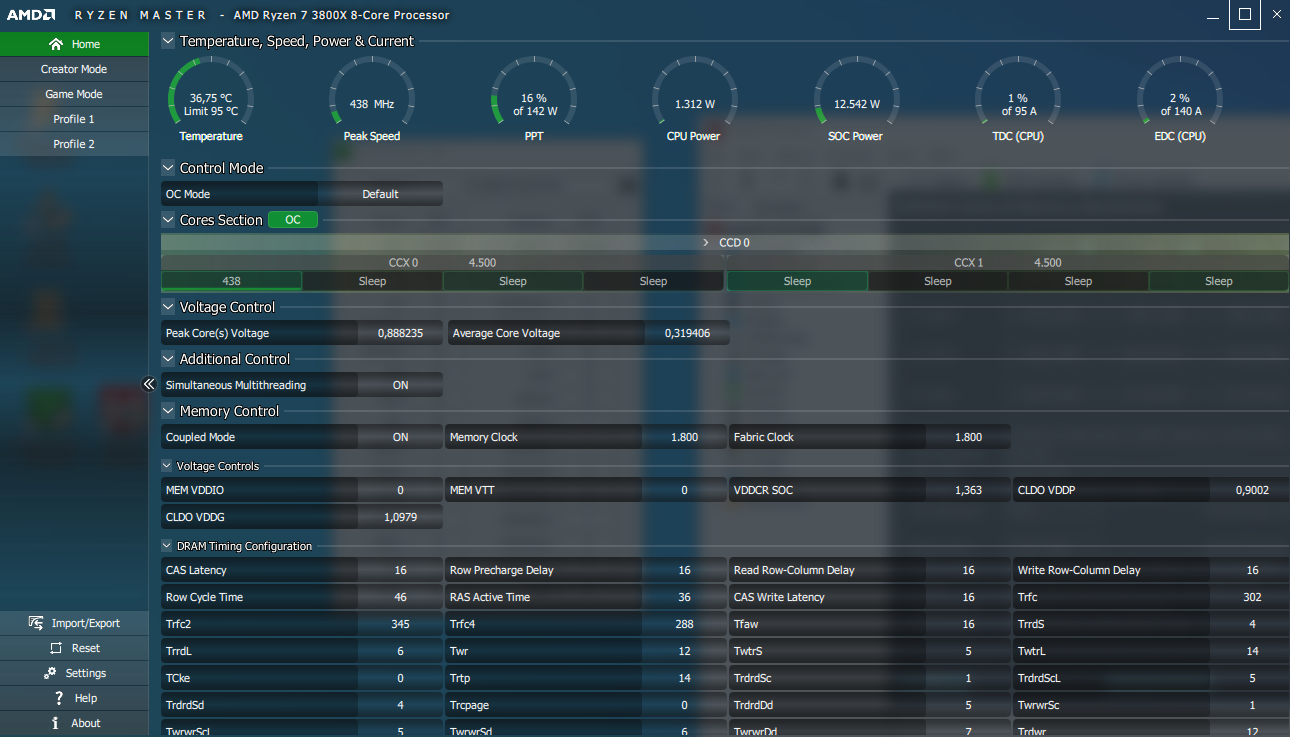Click the Home house icon in sidebar
Image resolution: width=1290 pixels, height=737 pixels.
[x=56, y=44]
